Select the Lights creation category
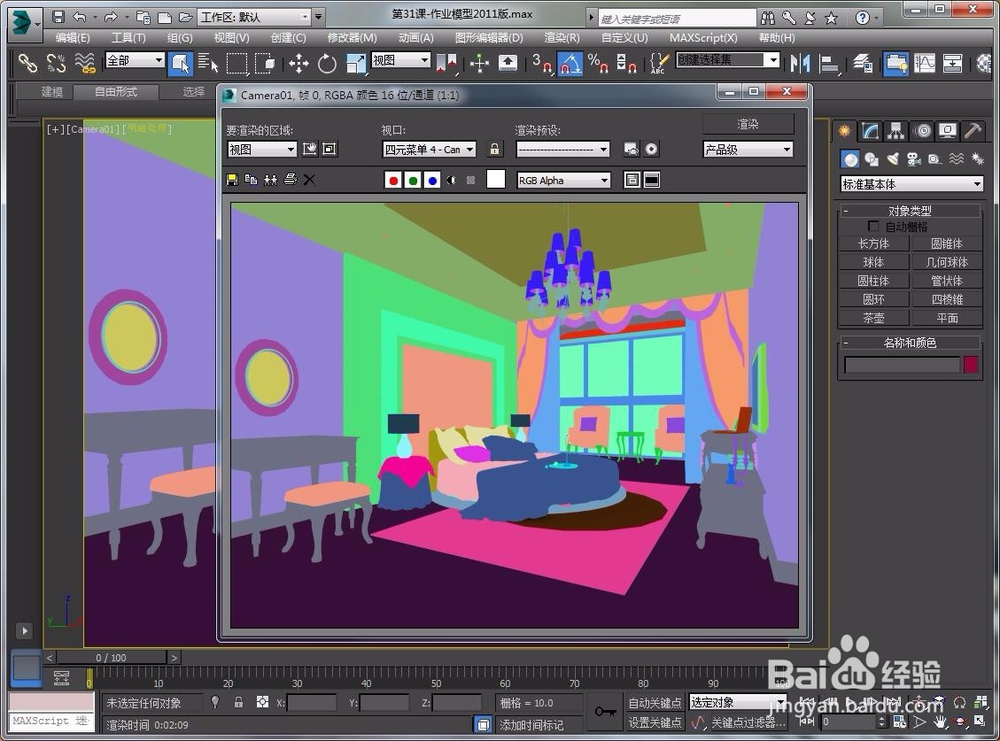 (x=893, y=159)
